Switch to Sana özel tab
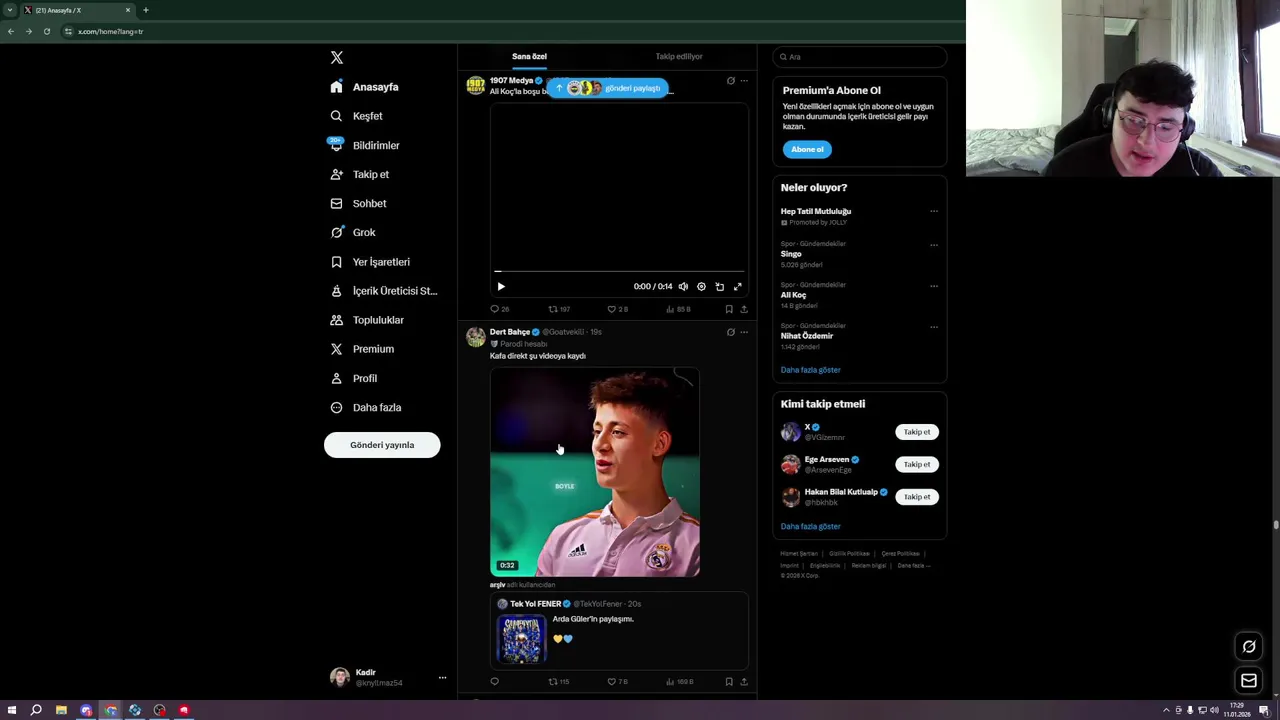This screenshot has height=720, width=1280. [x=530, y=56]
